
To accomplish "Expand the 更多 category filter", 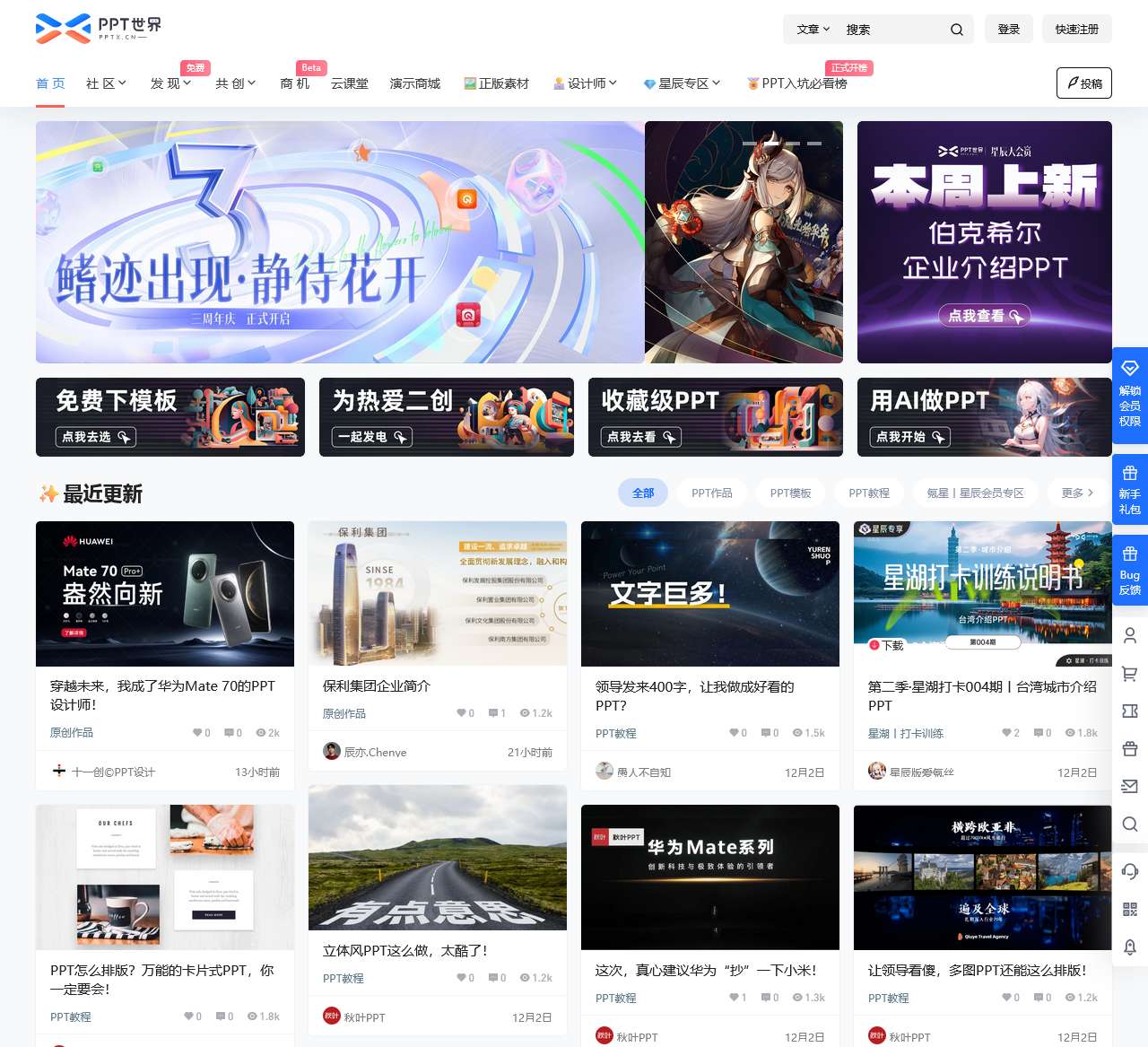I will (x=1077, y=493).
